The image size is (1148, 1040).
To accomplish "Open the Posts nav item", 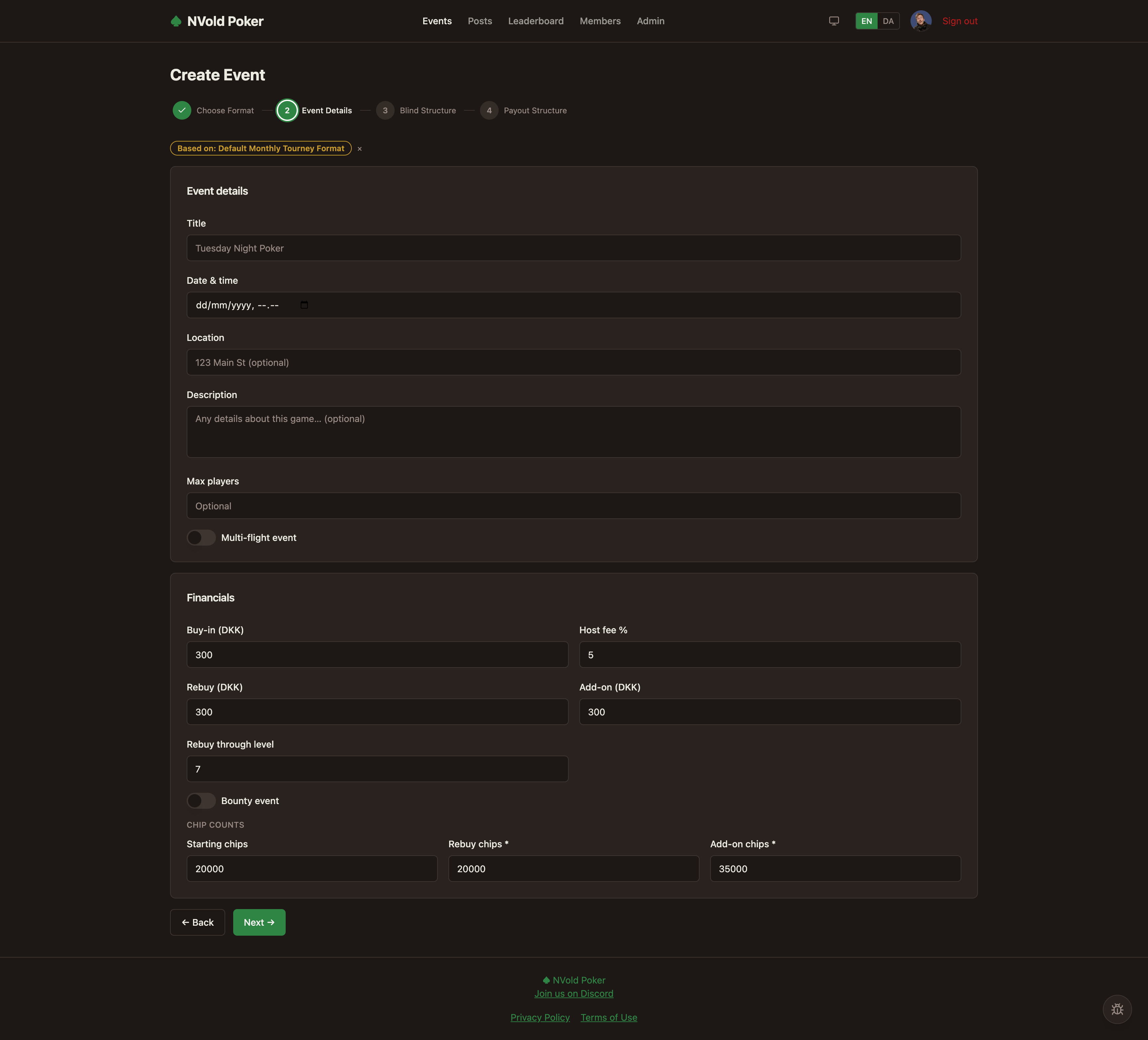I will (x=480, y=21).
